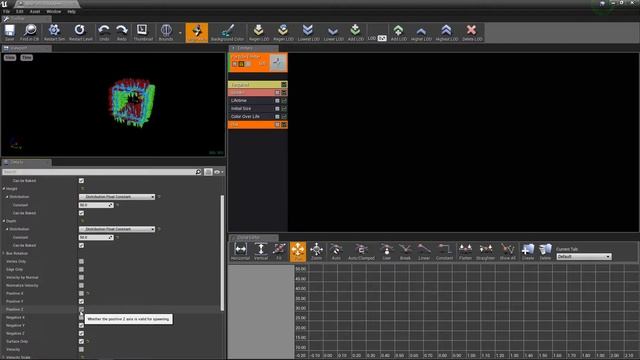The height and width of the screenshot is (360, 640).
Task: Open Current Tab Default dropdown
Action: click(584, 257)
